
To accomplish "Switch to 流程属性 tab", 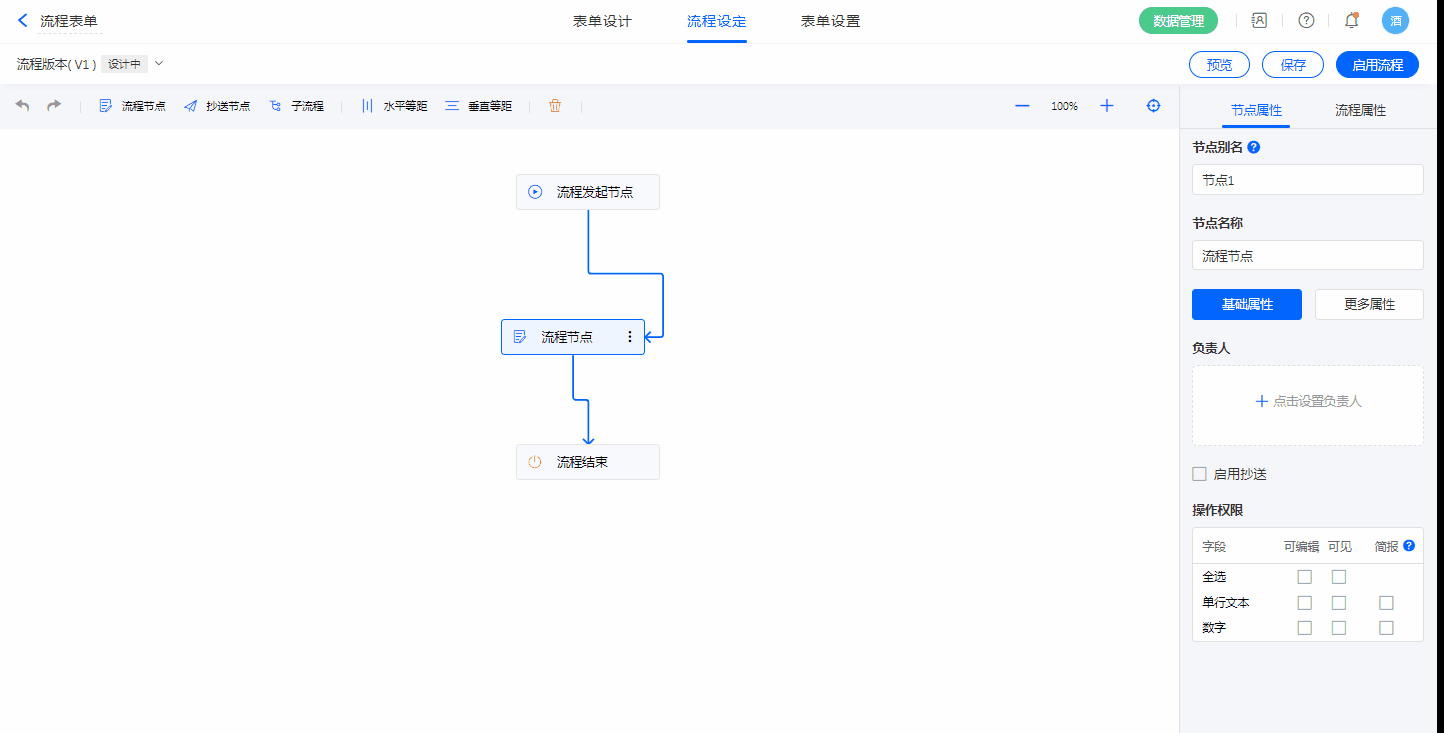I will (x=1360, y=110).
